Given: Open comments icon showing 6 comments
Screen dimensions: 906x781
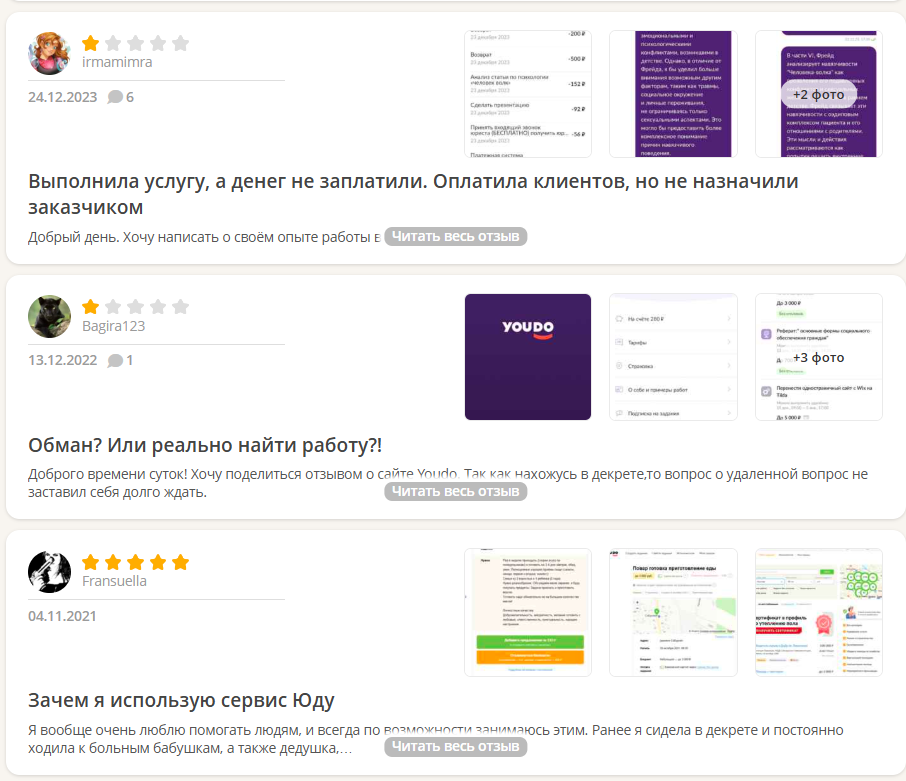Looking at the screenshot, I should (120, 97).
